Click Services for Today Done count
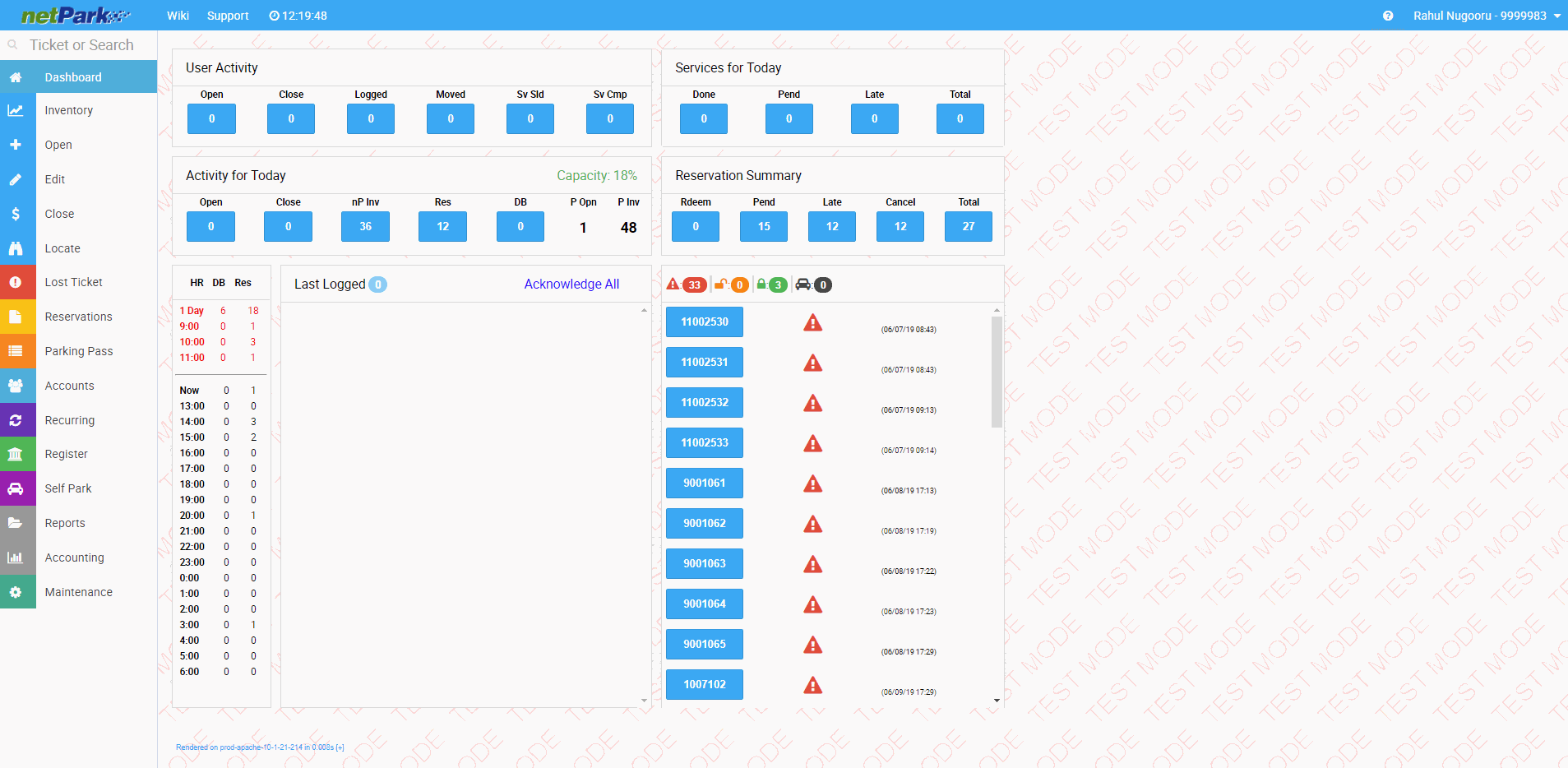The width and height of the screenshot is (1568, 768). 704,119
